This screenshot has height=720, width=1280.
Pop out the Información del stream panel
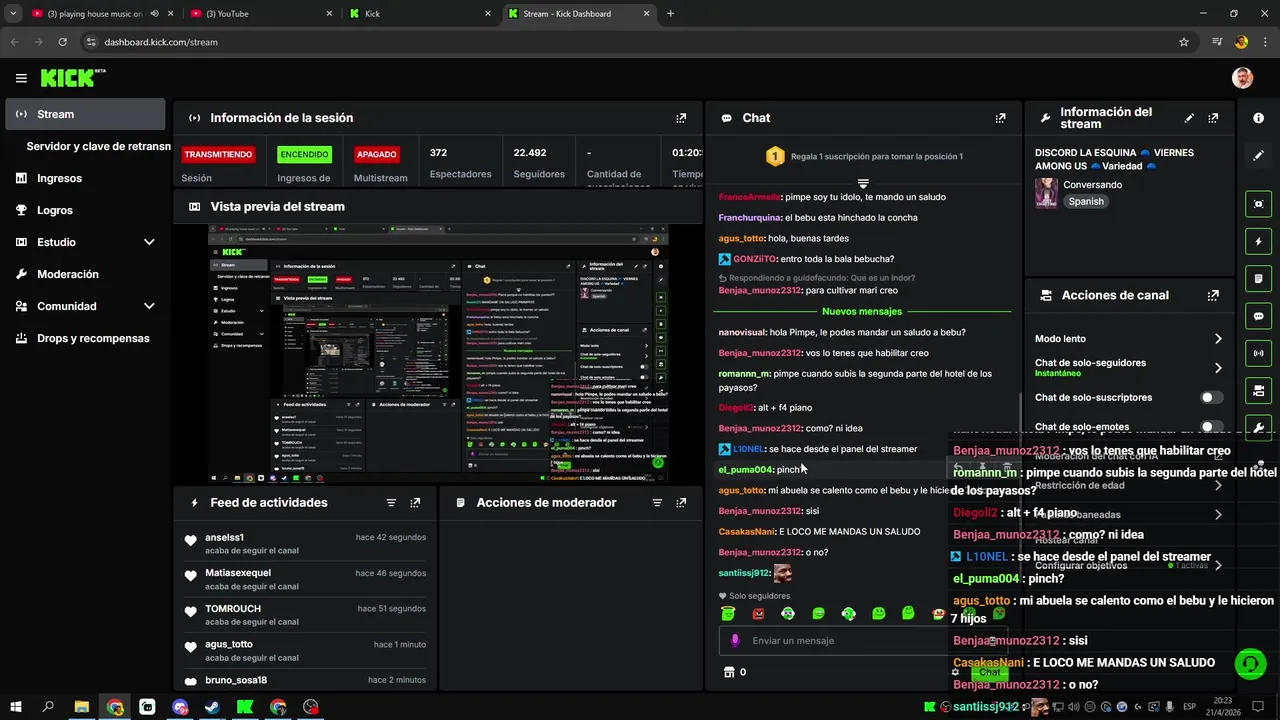[1213, 118]
